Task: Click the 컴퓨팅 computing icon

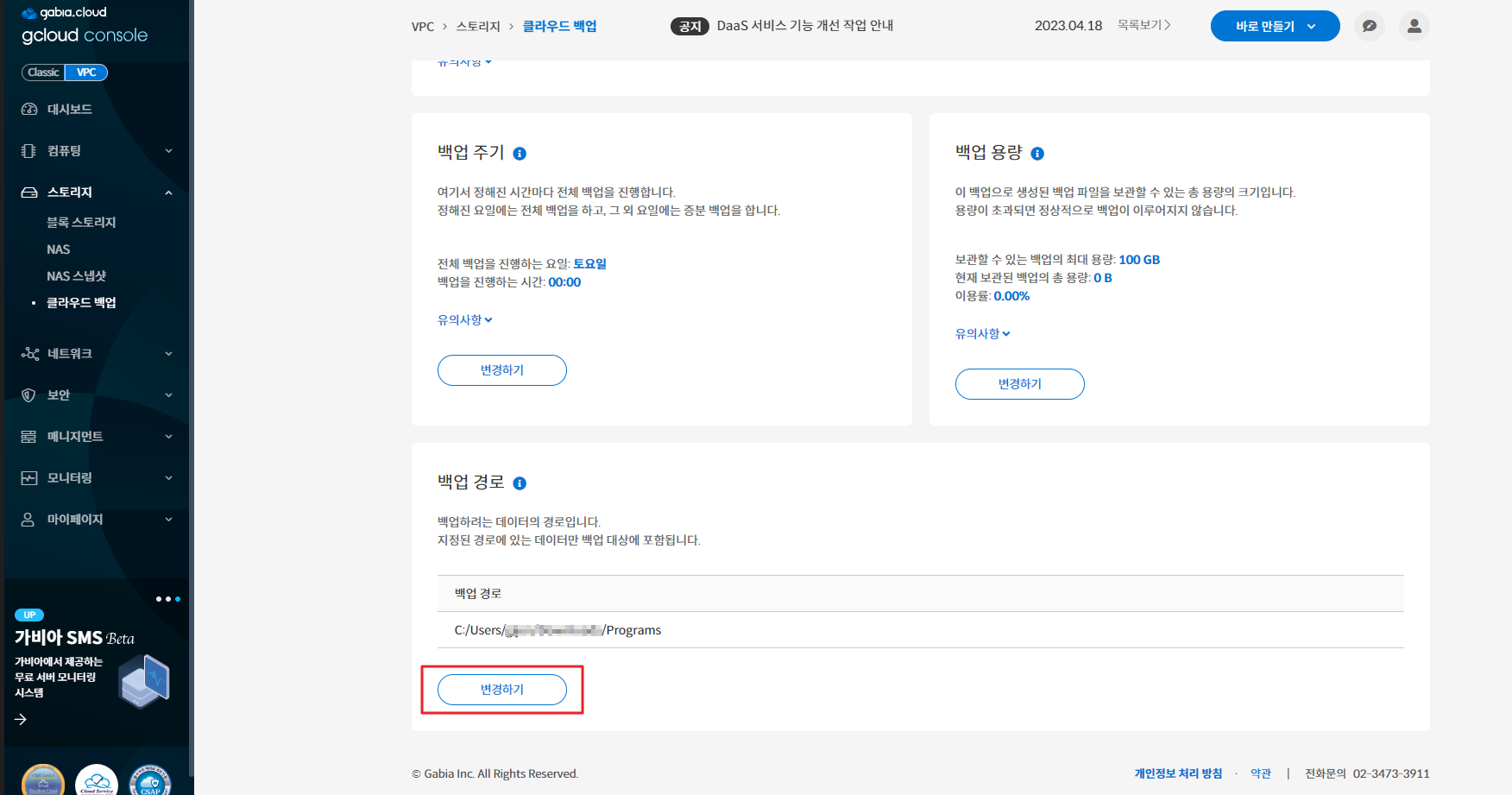Action: [x=28, y=151]
